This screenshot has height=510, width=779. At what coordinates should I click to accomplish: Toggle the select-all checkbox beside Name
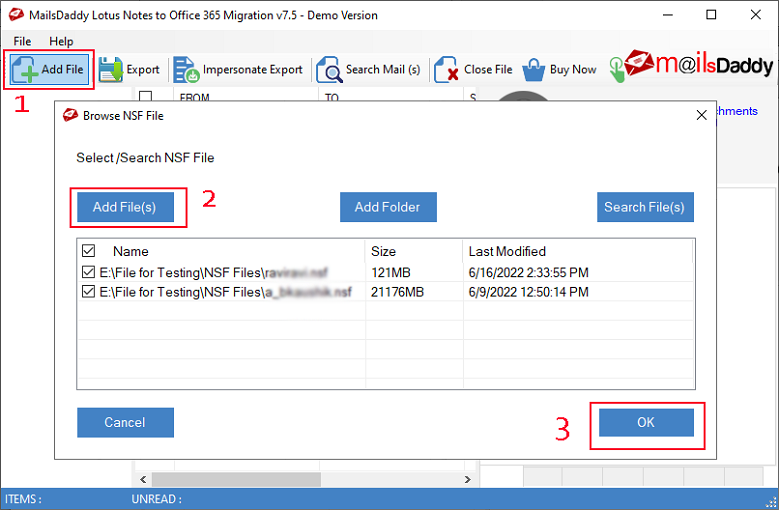[x=88, y=251]
